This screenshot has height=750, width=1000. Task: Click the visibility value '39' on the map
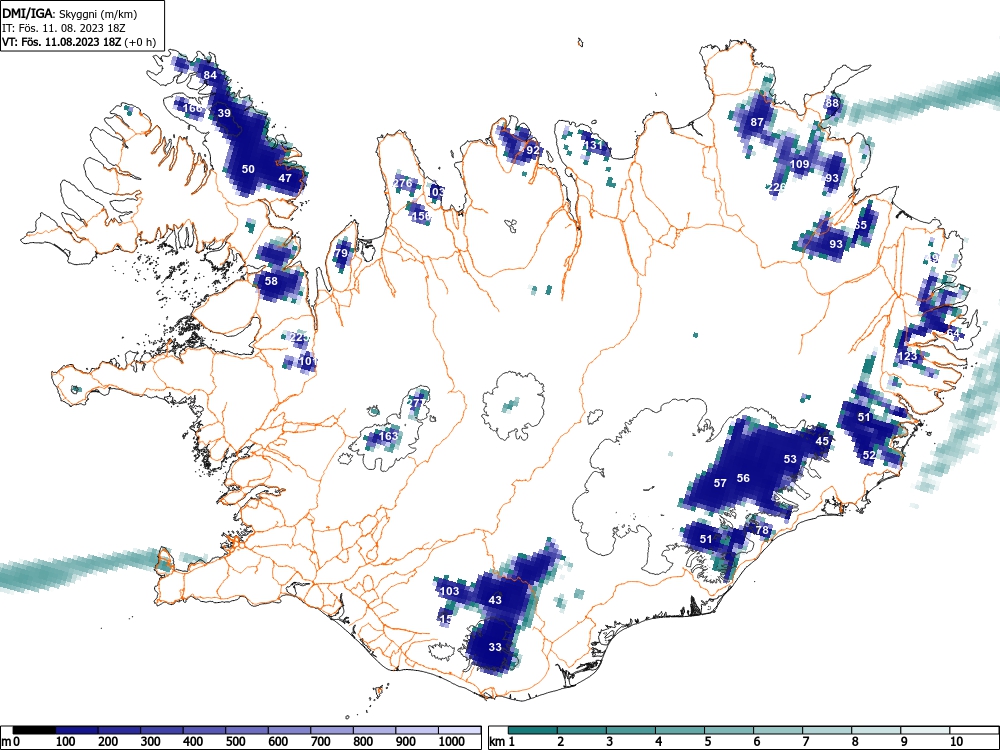pos(224,114)
